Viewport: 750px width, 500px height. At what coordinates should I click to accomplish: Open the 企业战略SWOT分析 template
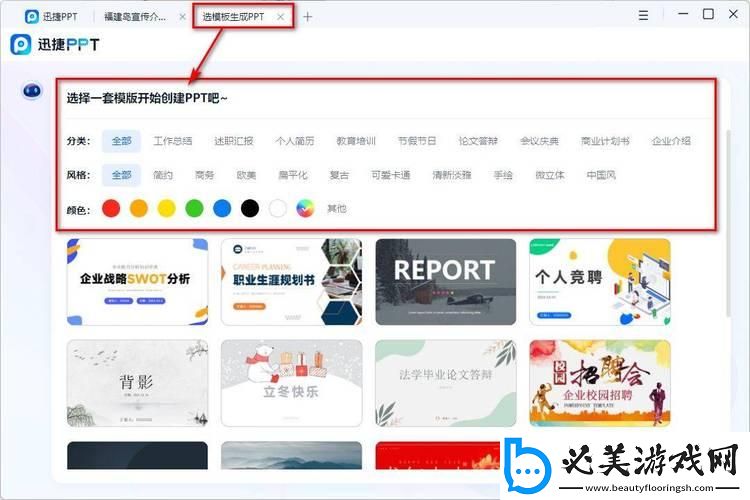pos(137,281)
